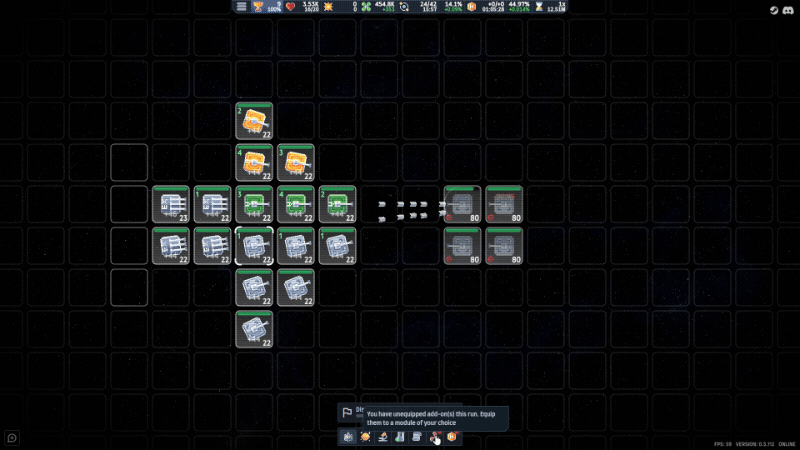The image size is (800, 450).
Task: Select the green module labeled 4
Action: pyautogui.click(x=296, y=205)
